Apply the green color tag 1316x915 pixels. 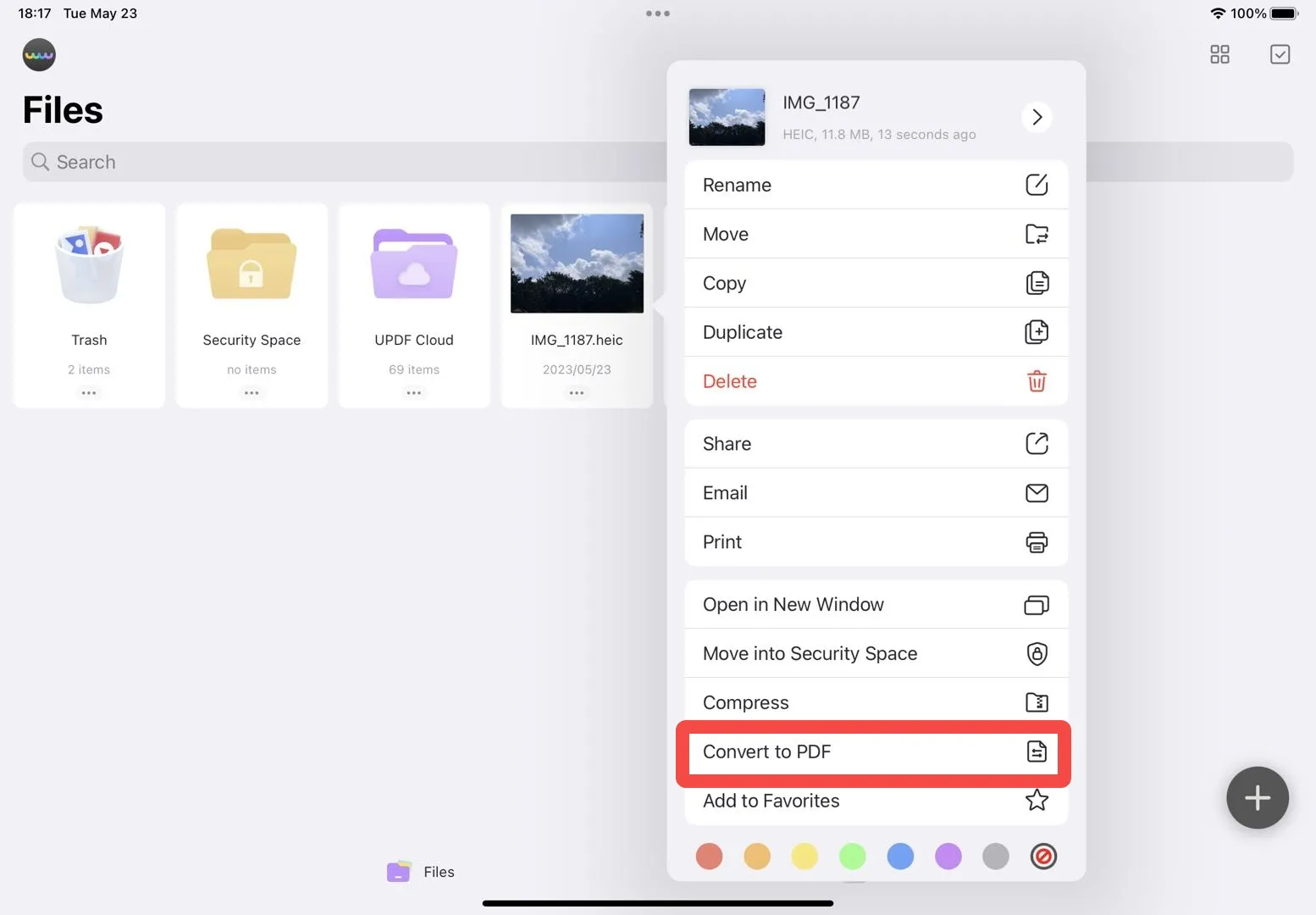click(853, 857)
